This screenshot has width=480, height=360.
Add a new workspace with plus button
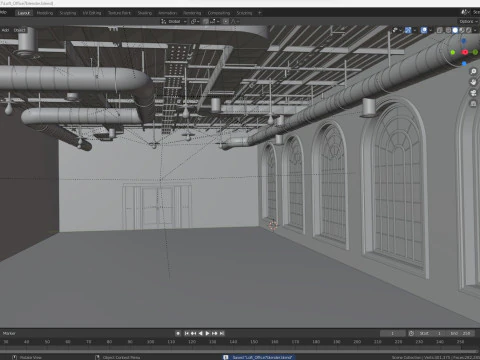pyautogui.click(x=260, y=13)
